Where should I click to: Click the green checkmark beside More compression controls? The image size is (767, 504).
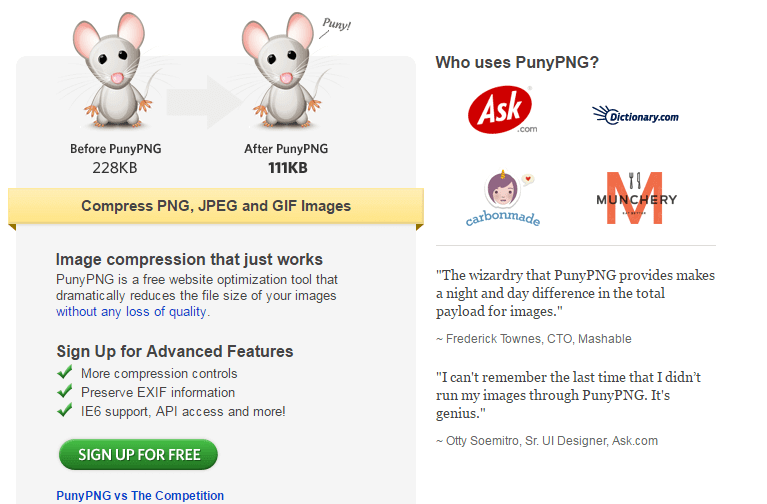click(x=65, y=374)
